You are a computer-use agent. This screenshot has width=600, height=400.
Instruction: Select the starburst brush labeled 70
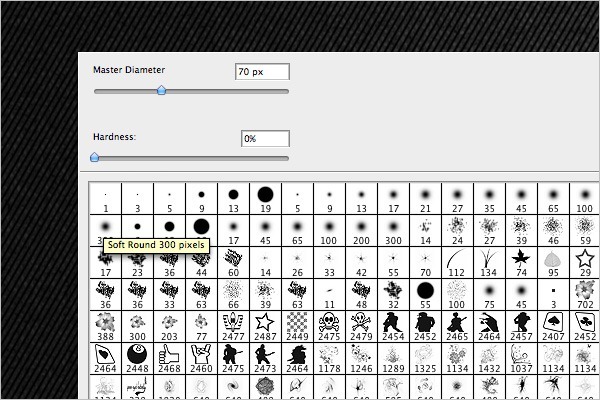coord(425,263)
